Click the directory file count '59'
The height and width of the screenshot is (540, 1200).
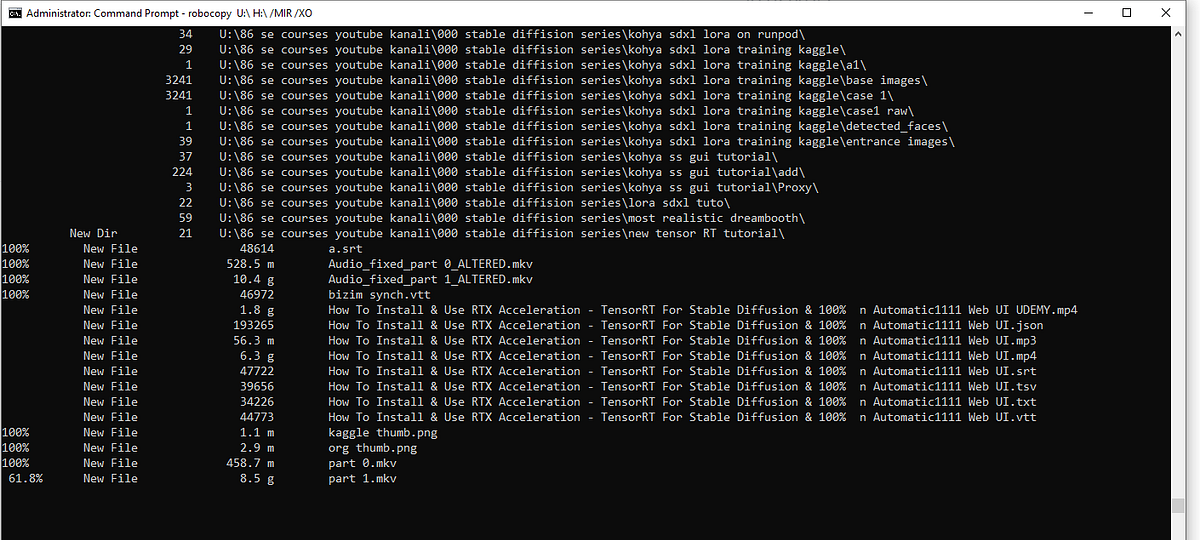click(x=186, y=218)
